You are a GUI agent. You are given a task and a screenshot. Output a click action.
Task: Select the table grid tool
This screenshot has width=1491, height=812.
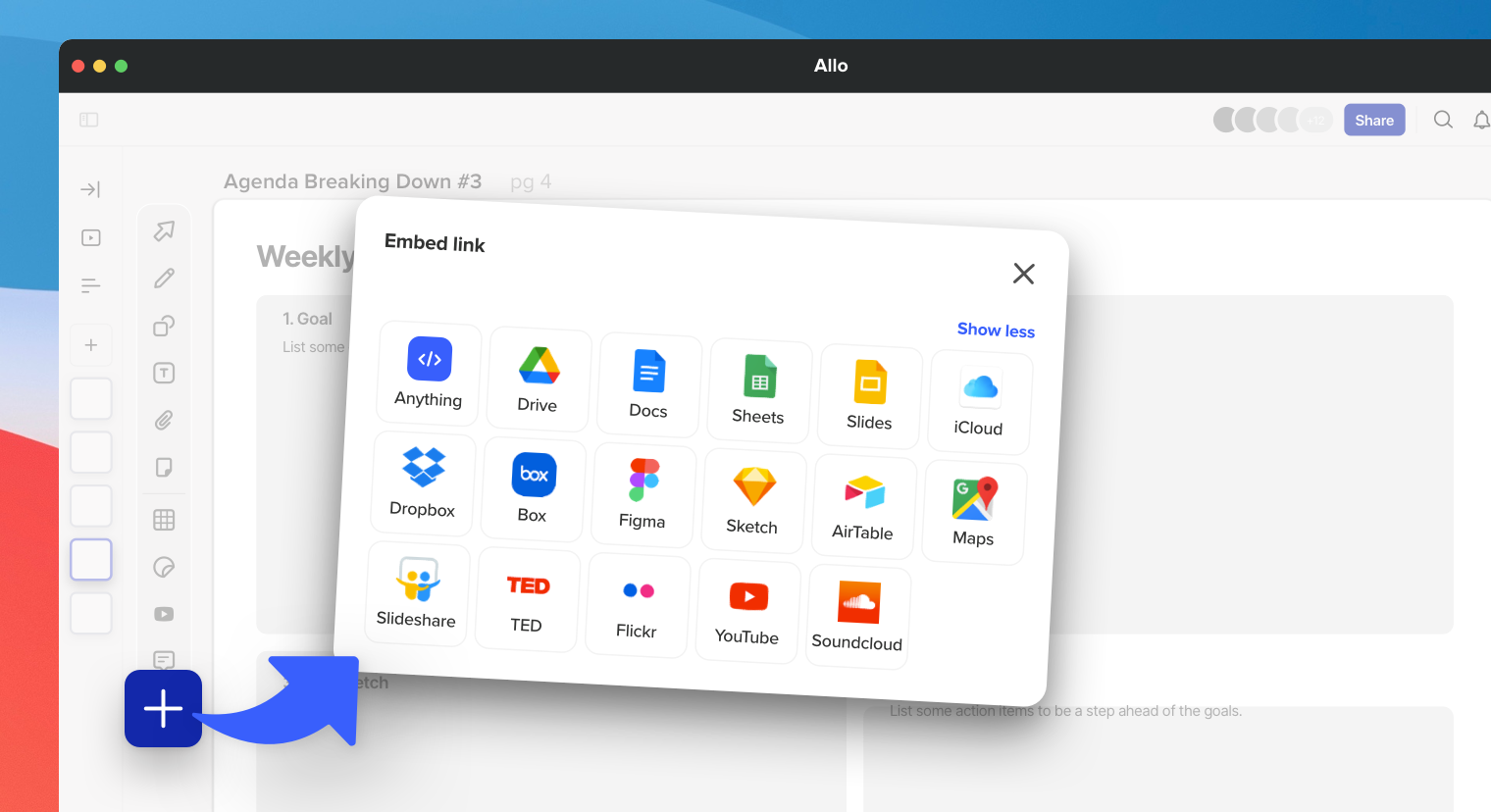point(164,520)
